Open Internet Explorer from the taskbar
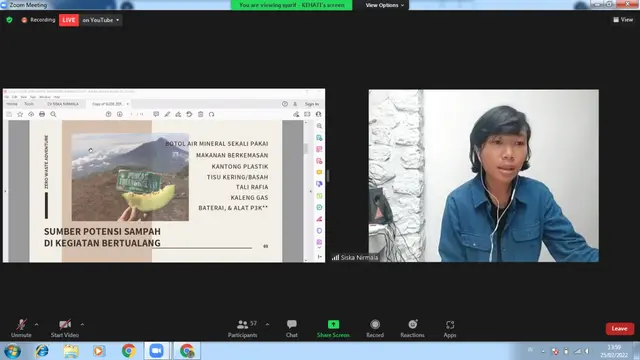640x360 pixels. coord(42,351)
